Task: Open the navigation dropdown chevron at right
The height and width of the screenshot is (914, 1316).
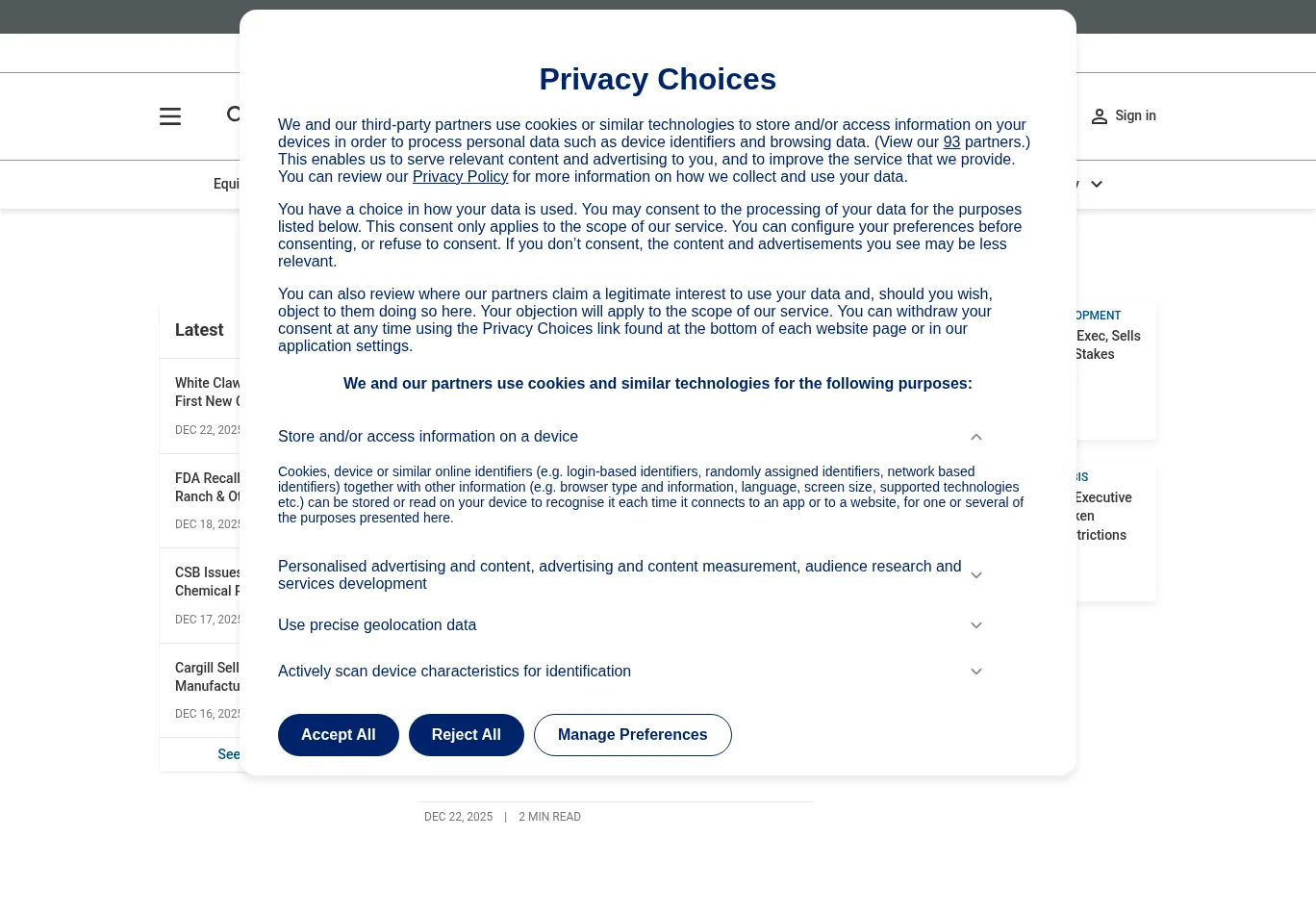Action: point(1096,185)
